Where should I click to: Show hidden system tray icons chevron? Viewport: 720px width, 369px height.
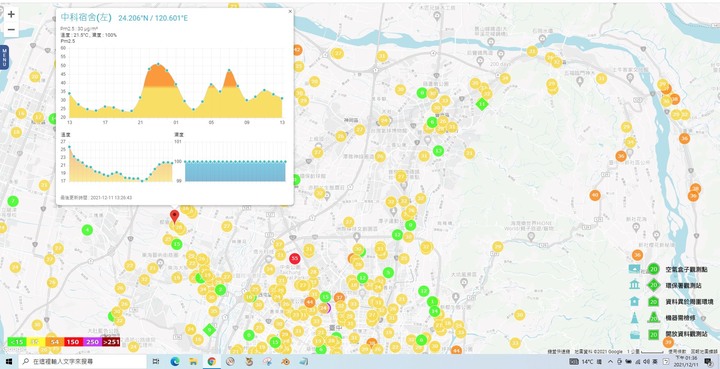pyautogui.click(x=610, y=362)
